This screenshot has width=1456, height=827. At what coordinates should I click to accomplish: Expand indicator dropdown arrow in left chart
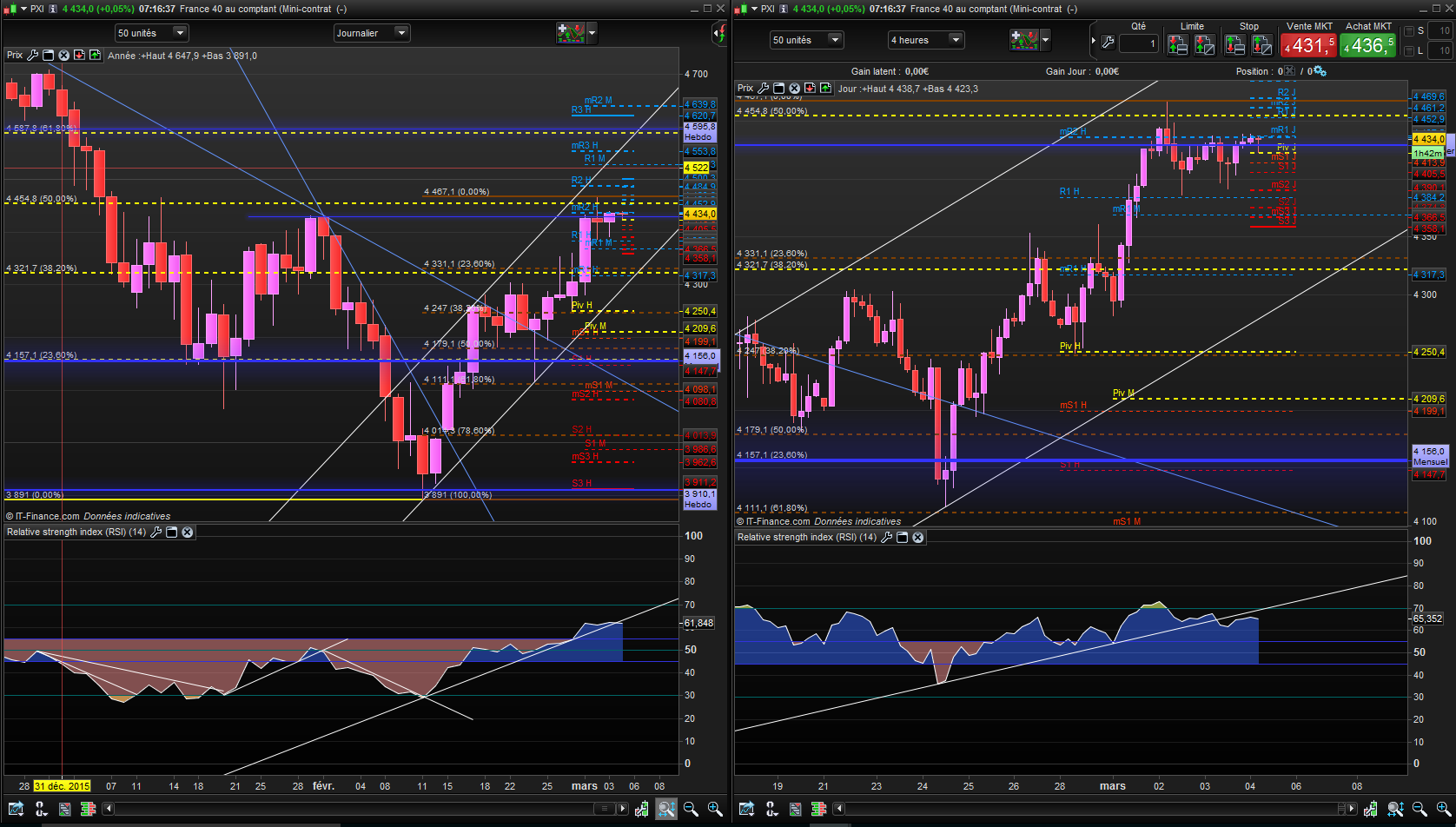coord(592,33)
